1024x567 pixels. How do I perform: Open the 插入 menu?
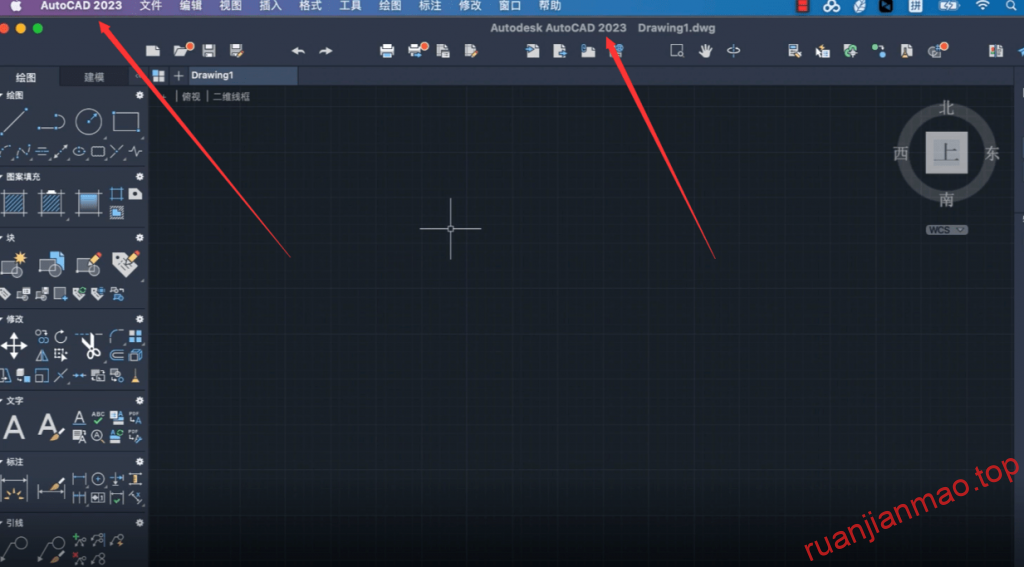point(270,6)
